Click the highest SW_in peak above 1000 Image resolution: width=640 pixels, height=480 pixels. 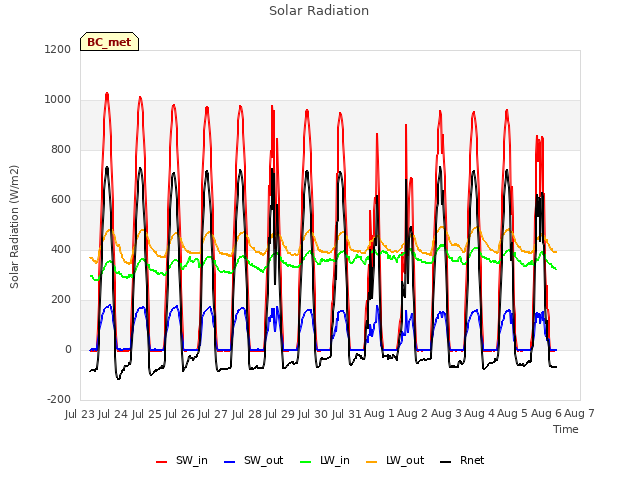(x=107, y=95)
